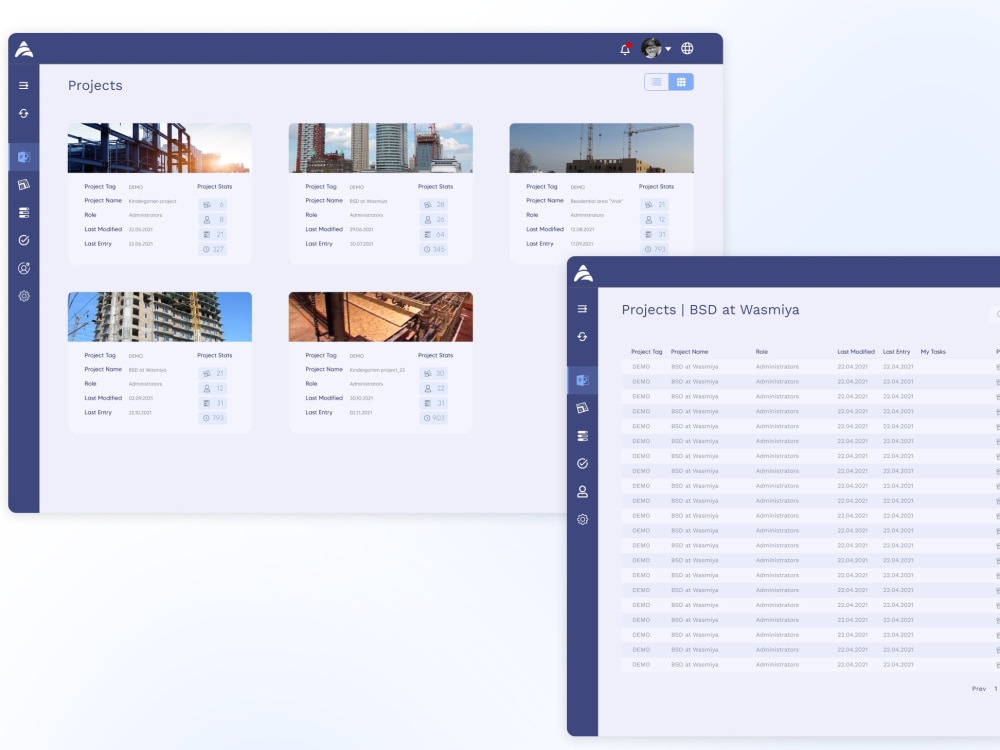
Task: Click the time stat 345 on BSD at Wasmiya card
Action: pyautogui.click(x=434, y=249)
